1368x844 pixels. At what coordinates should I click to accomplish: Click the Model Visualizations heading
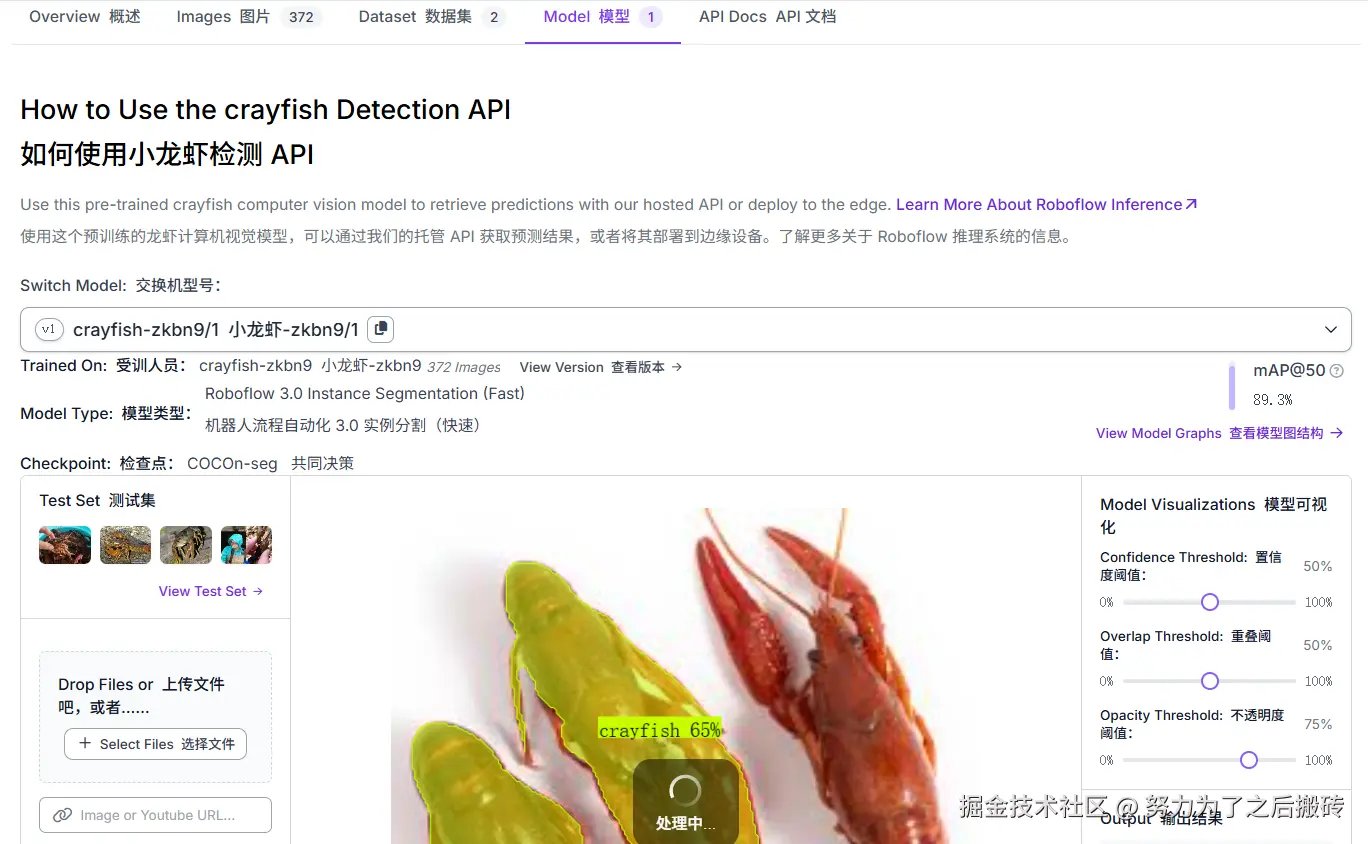tap(1213, 515)
